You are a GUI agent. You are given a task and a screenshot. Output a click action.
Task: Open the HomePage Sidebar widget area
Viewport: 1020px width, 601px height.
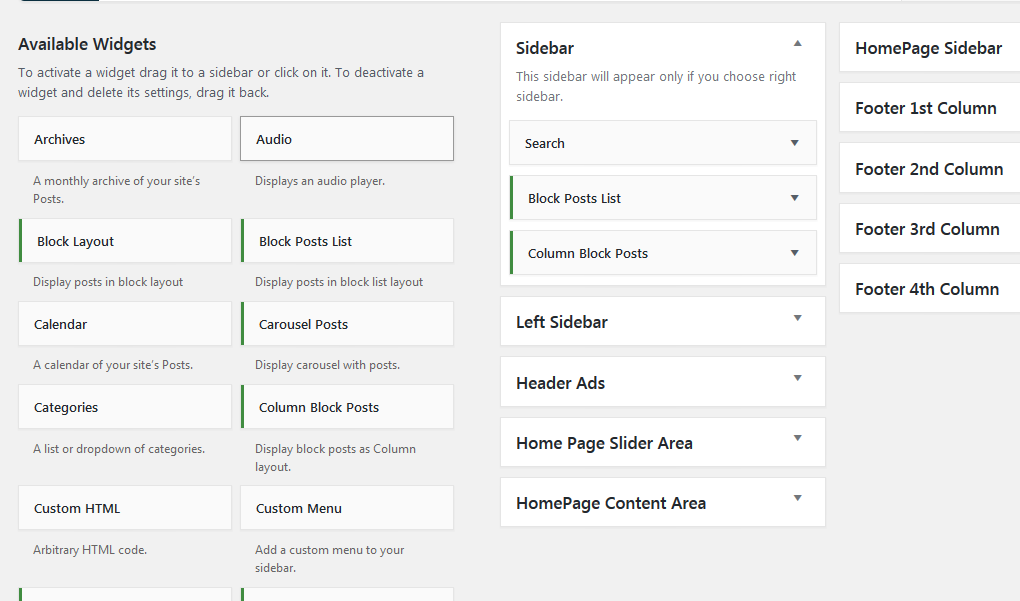click(x=928, y=48)
